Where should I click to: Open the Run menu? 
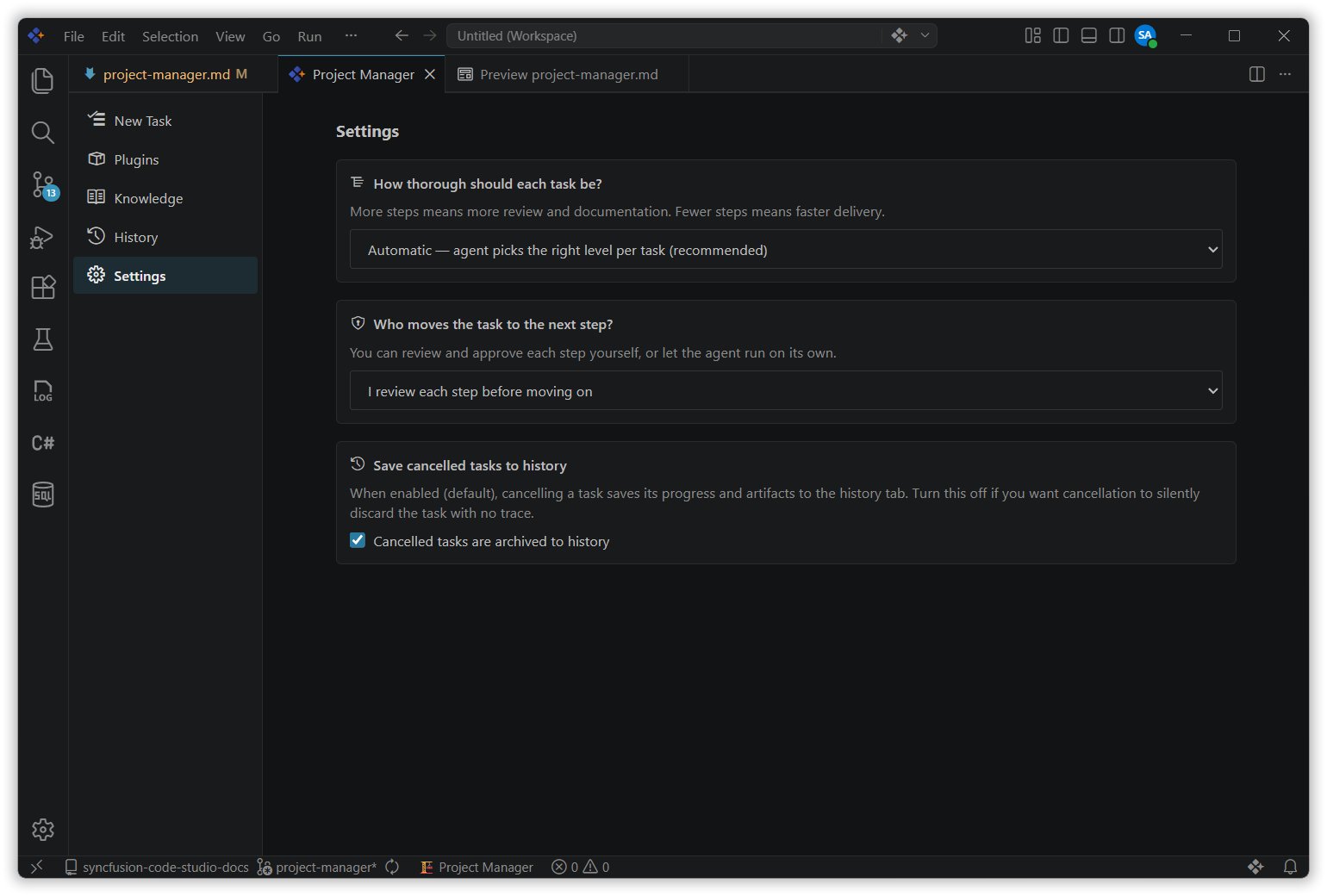309,36
